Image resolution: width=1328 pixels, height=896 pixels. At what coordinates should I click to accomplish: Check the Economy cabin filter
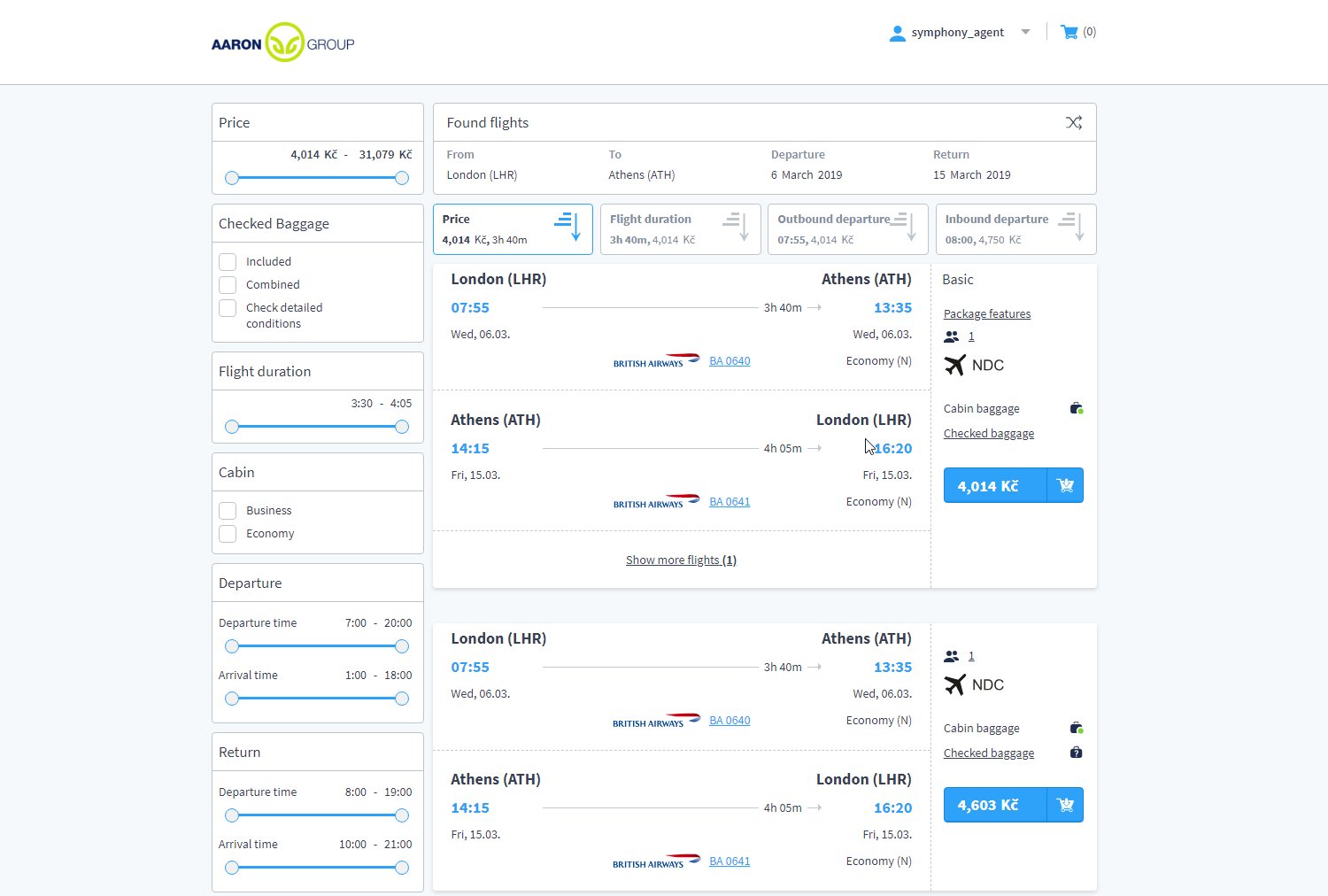[x=228, y=534]
